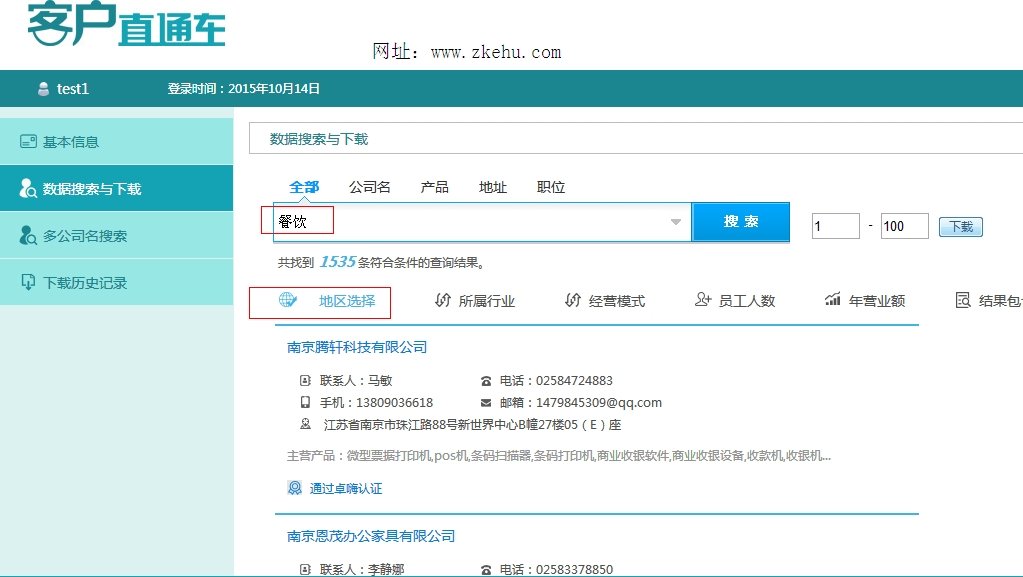Viewport: 1023px width, 577px height.
Task: Select the 所属行业 industry filter icon
Action: click(444, 303)
